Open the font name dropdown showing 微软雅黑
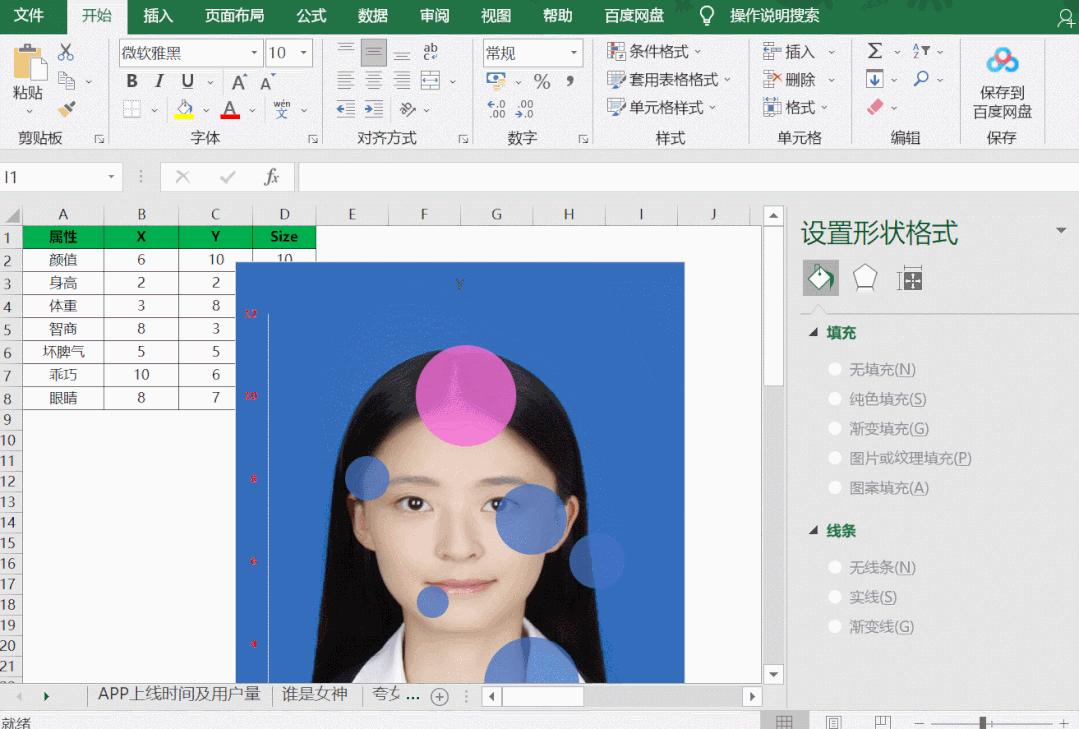 click(x=255, y=52)
